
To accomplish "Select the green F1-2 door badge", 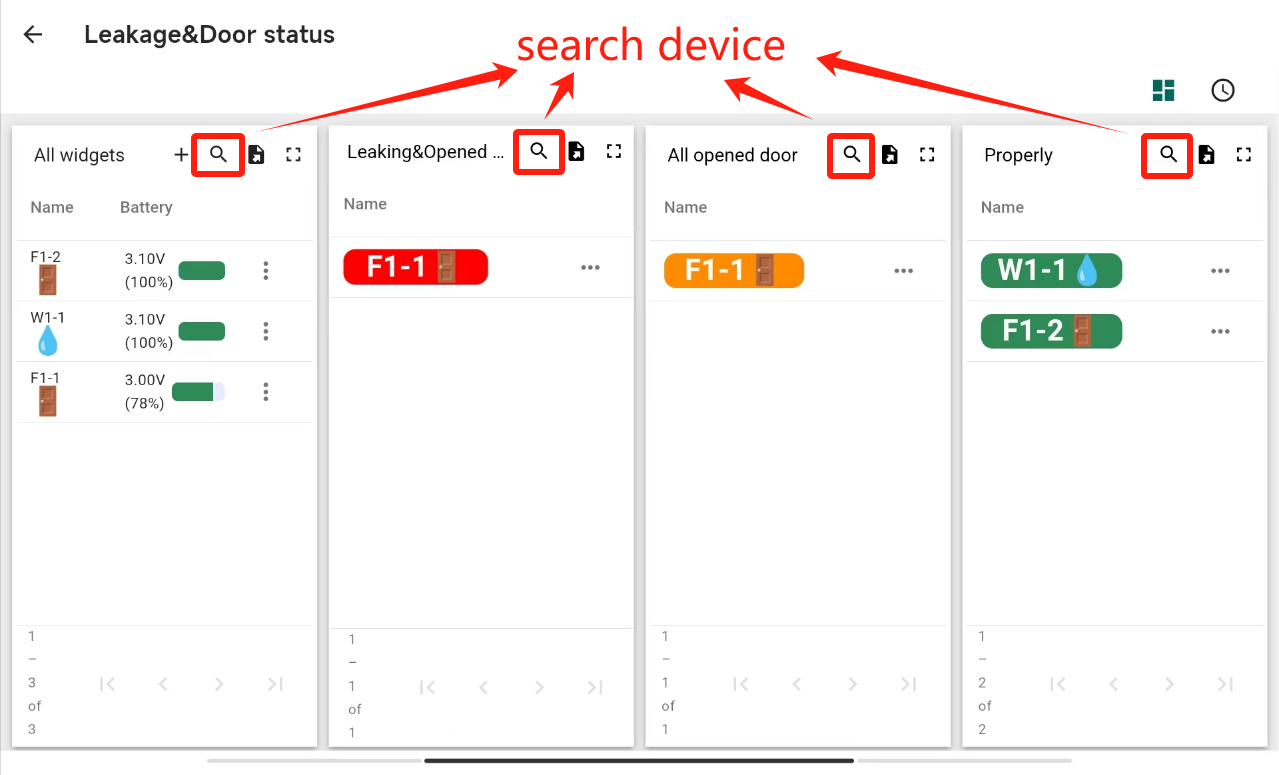I will tap(1051, 331).
